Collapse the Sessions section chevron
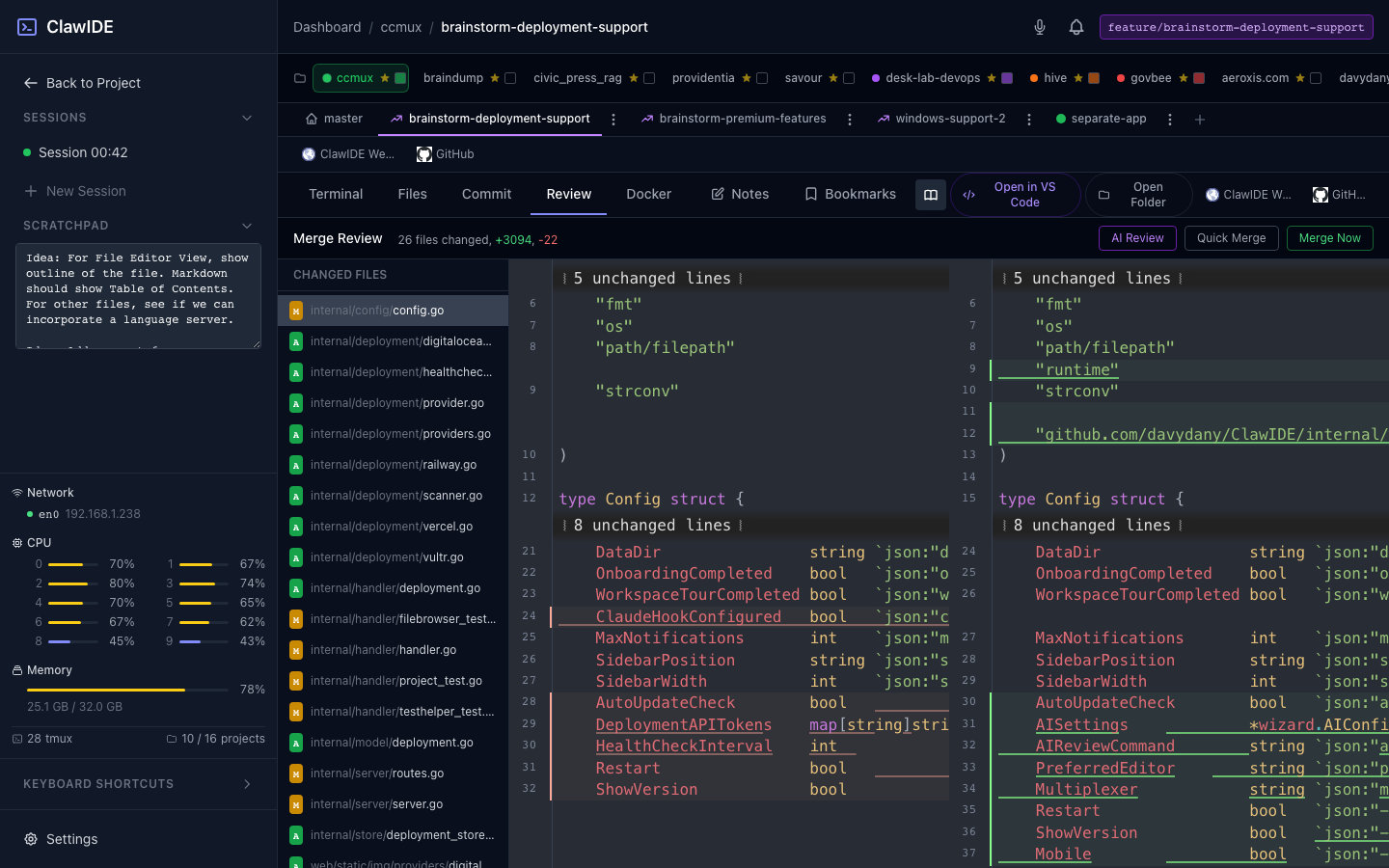 tap(247, 118)
